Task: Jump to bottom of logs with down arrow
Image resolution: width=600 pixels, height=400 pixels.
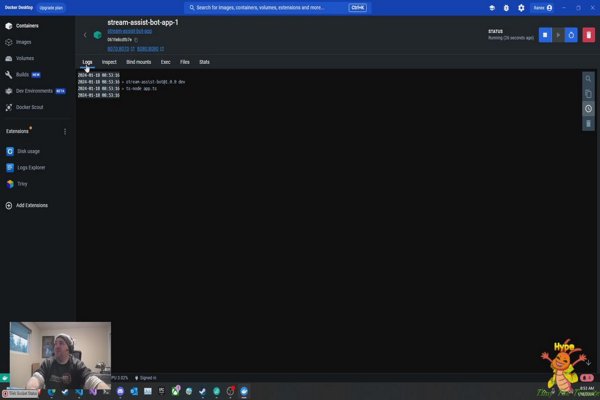Action: point(588,362)
